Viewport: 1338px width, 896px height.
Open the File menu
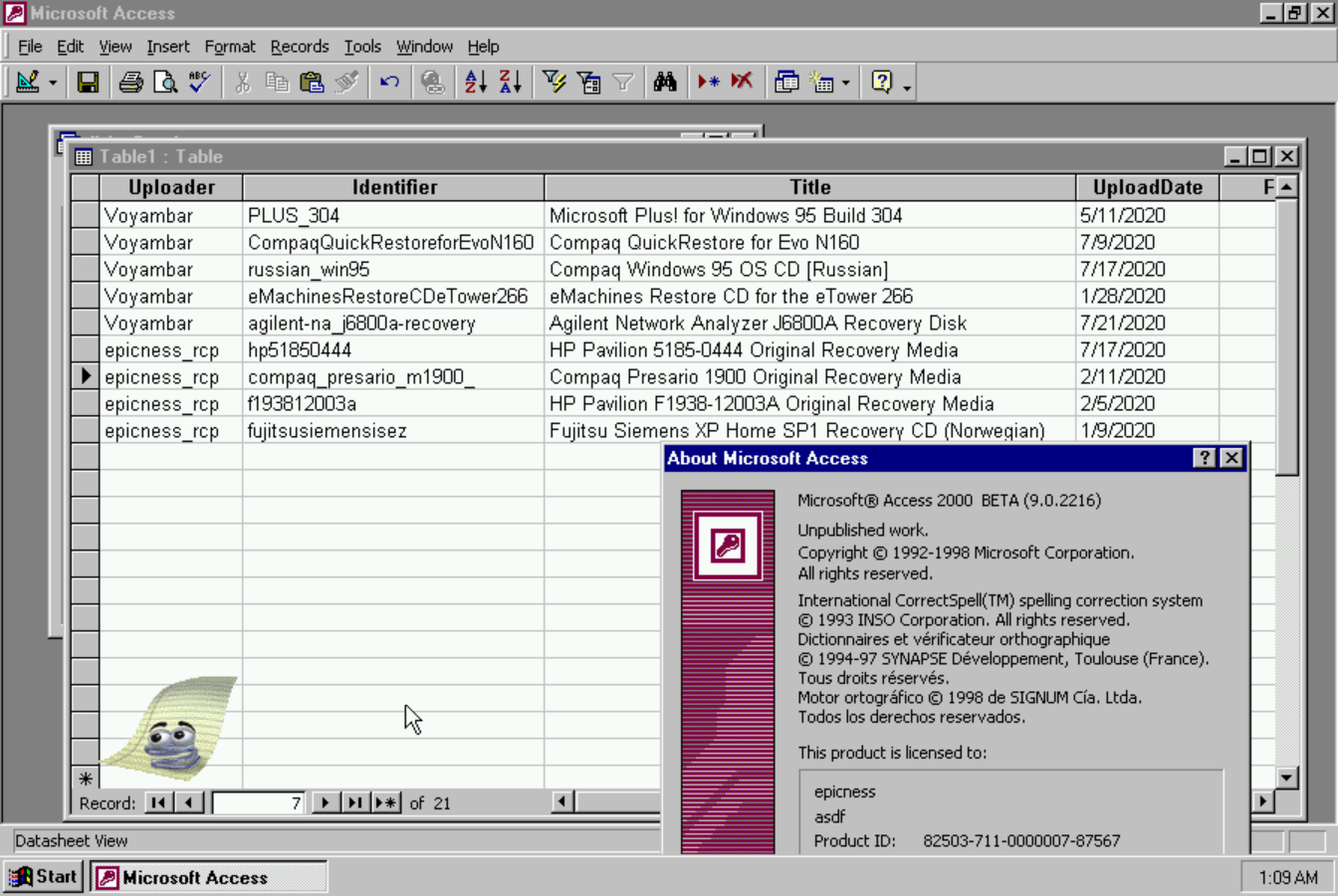click(x=30, y=47)
